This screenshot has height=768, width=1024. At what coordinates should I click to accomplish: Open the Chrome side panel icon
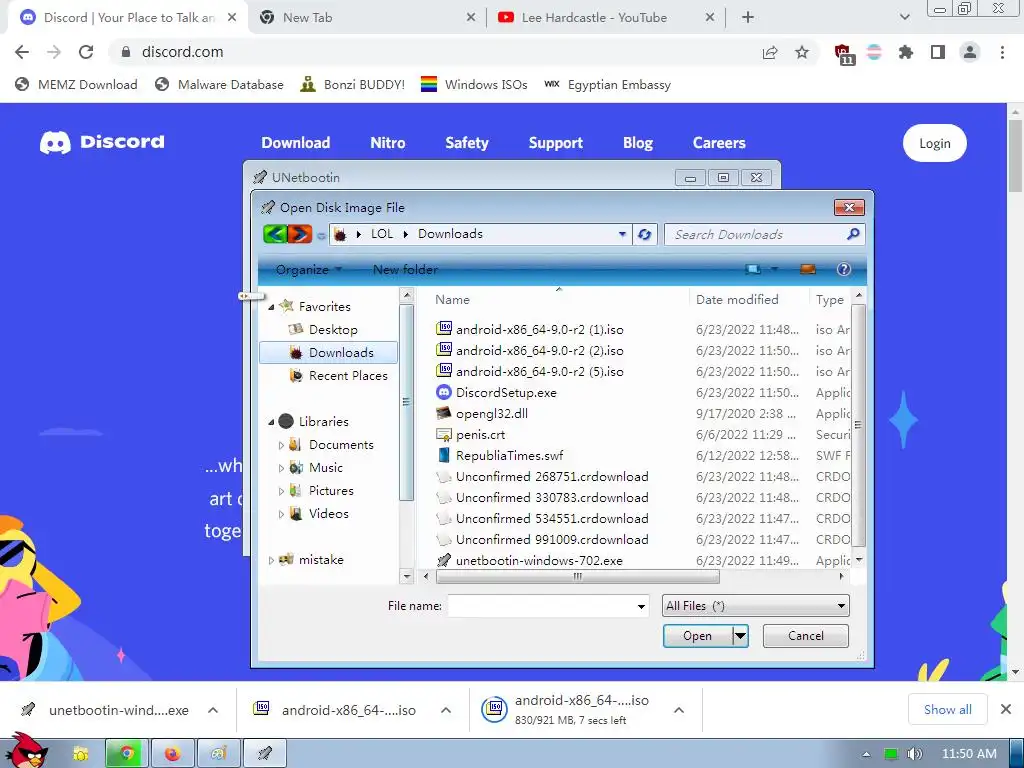[x=938, y=52]
